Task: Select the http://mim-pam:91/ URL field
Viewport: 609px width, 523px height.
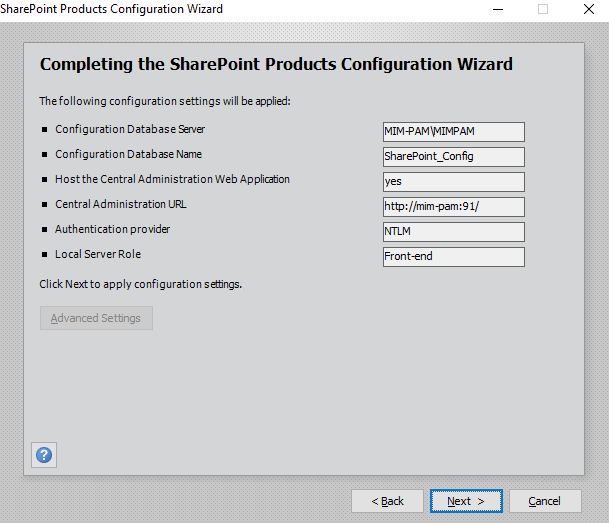Action: click(x=453, y=206)
